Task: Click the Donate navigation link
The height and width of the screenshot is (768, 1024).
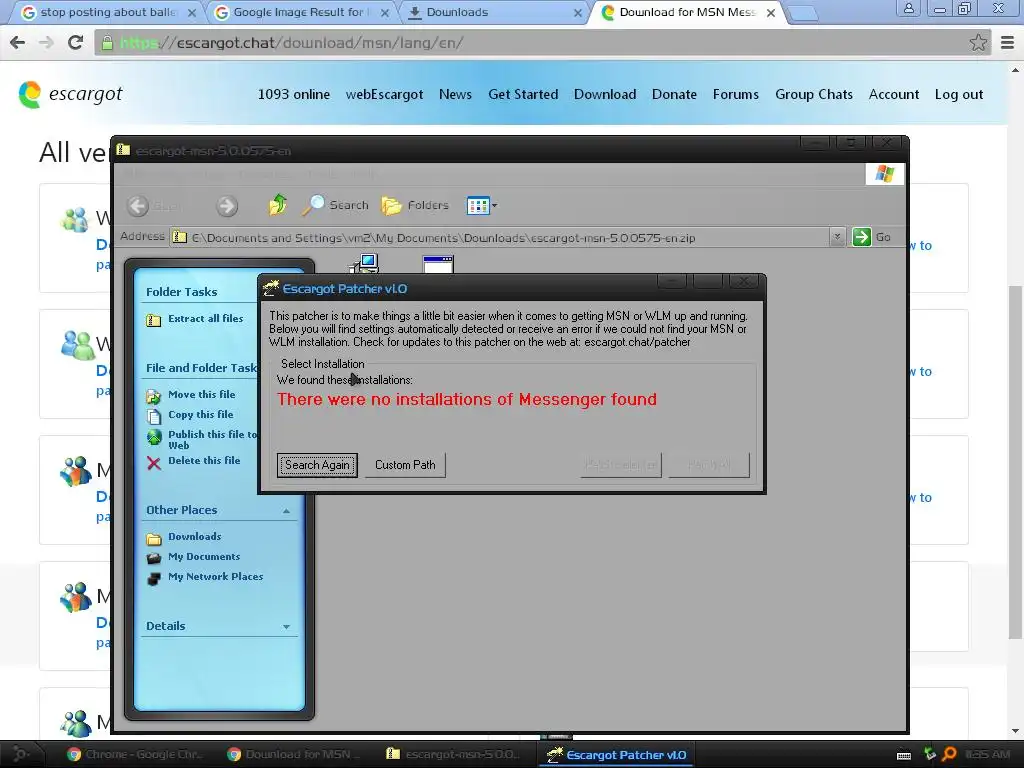Action: [674, 95]
